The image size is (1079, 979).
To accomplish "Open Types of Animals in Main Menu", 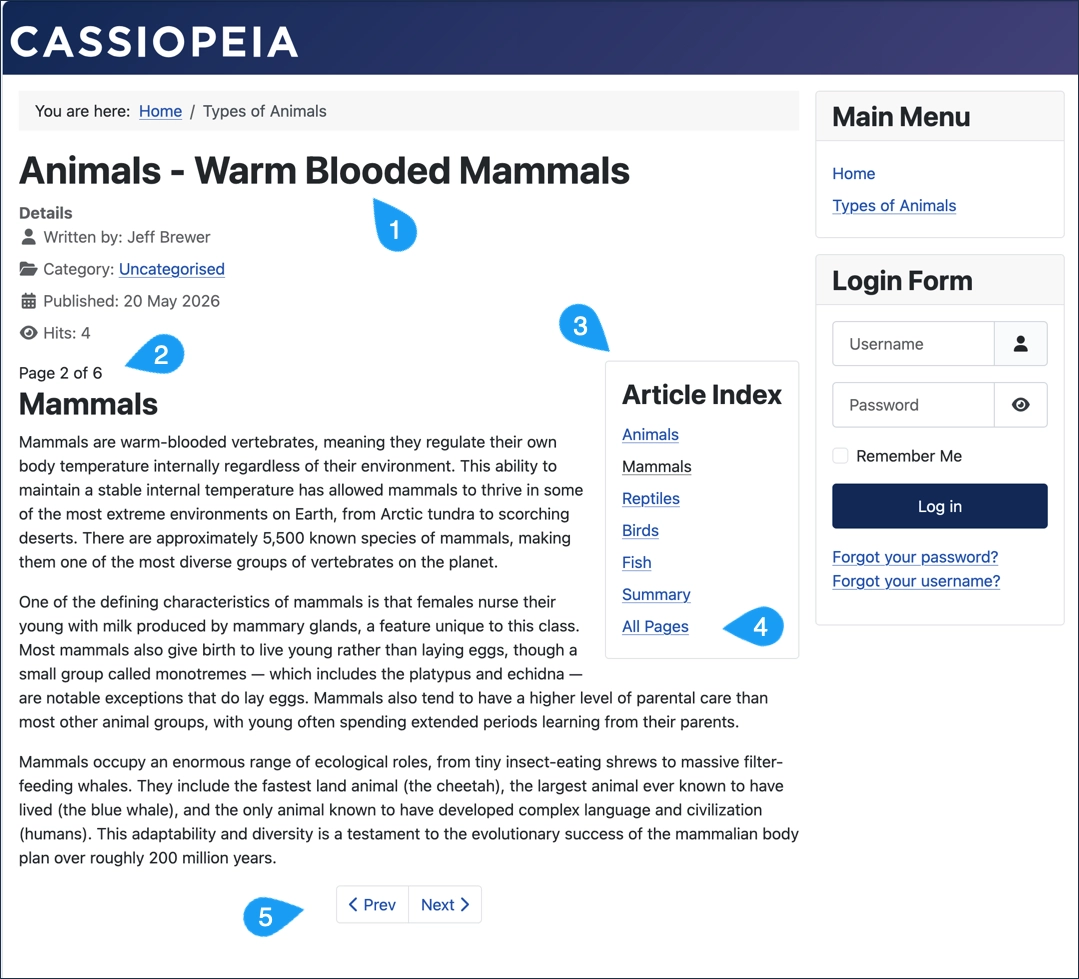I will [894, 206].
